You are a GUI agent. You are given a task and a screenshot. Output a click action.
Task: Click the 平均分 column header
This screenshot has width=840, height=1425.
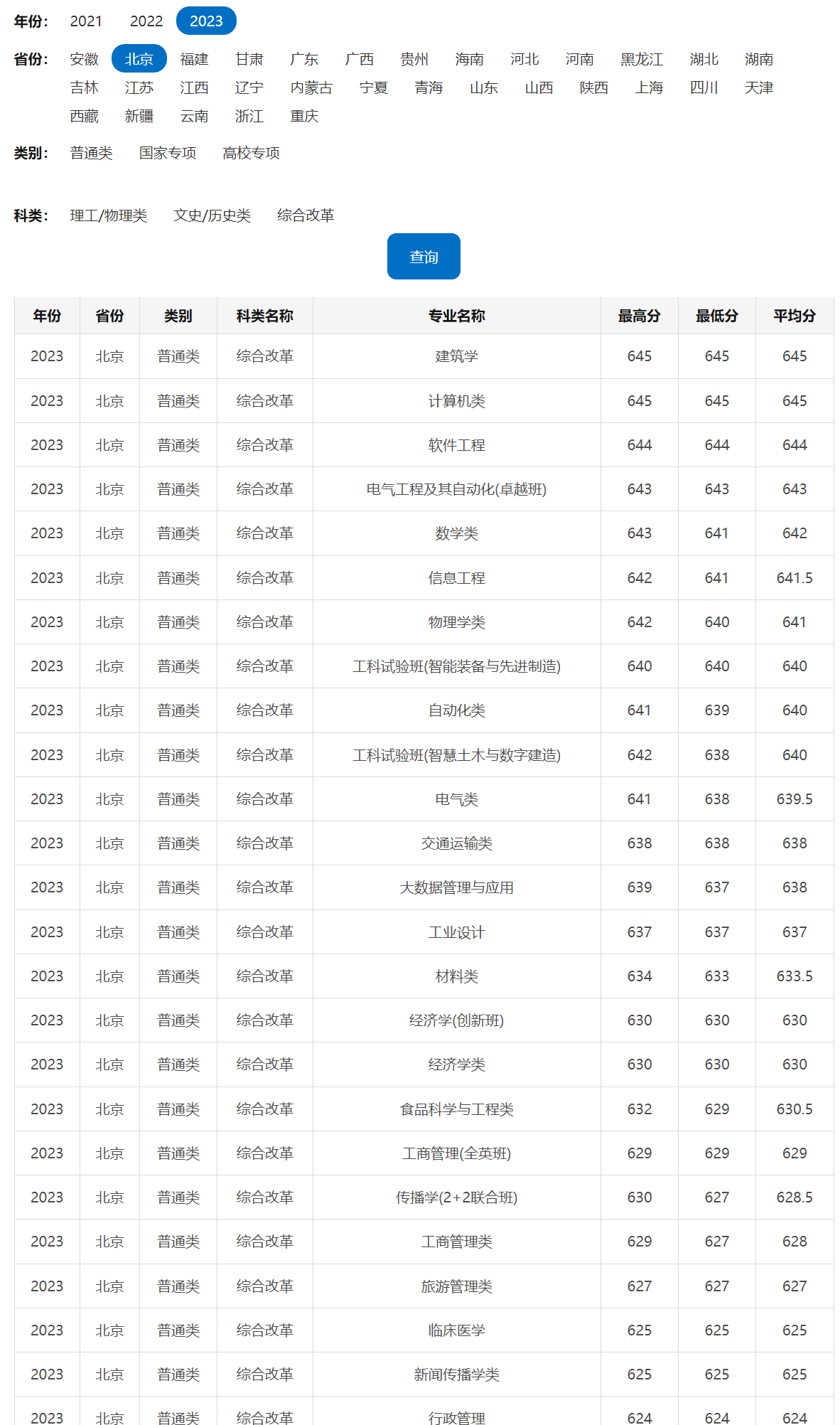pos(795,316)
